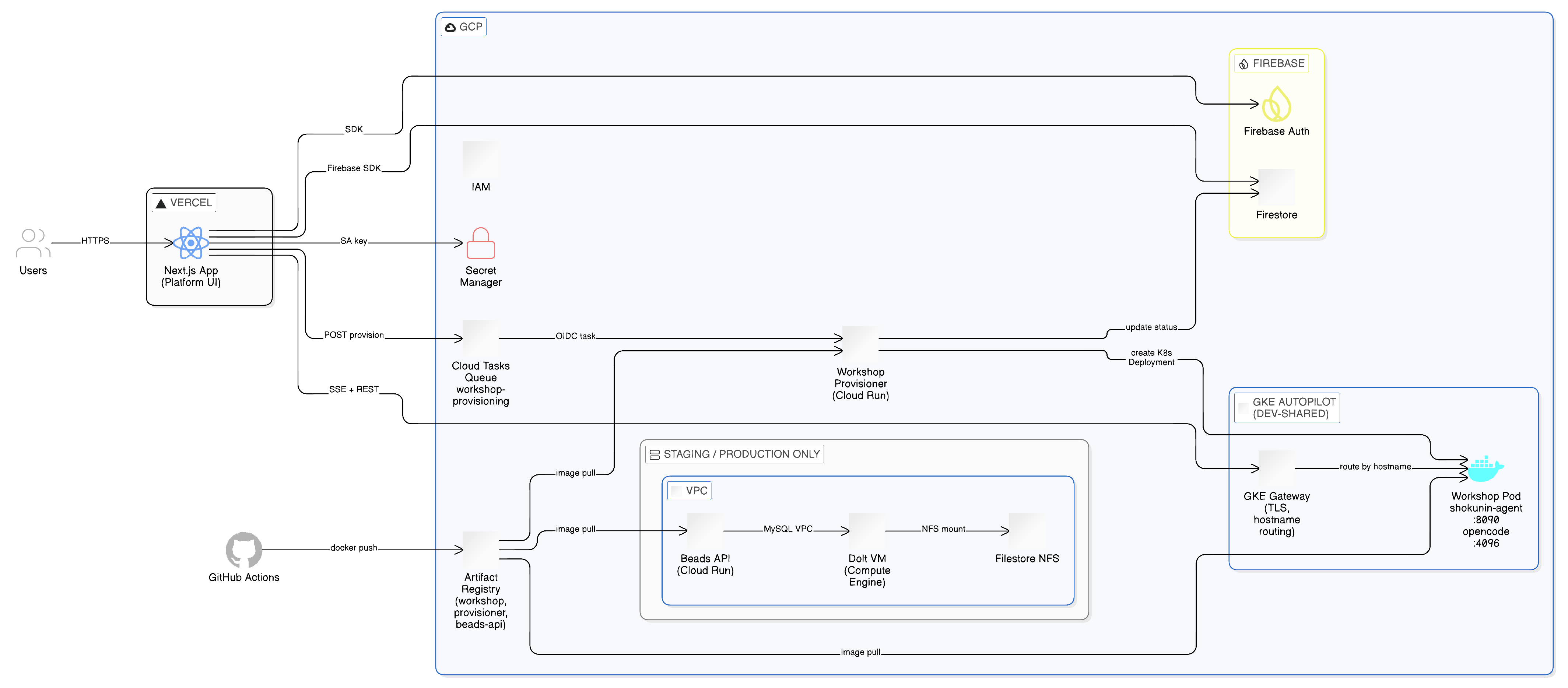Click the Firebase Auth text label
The width and height of the screenshot is (1568, 688).
[x=1276, y=131]
